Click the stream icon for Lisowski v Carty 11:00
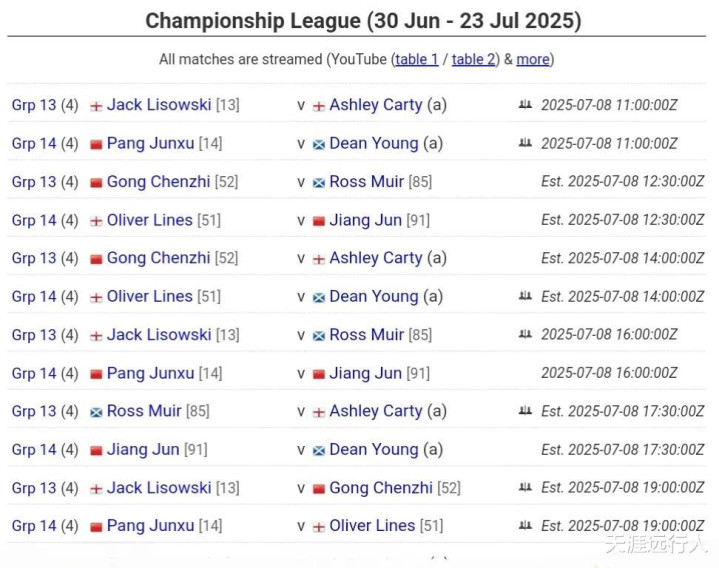719x568 pixels. tap(525, 105)
